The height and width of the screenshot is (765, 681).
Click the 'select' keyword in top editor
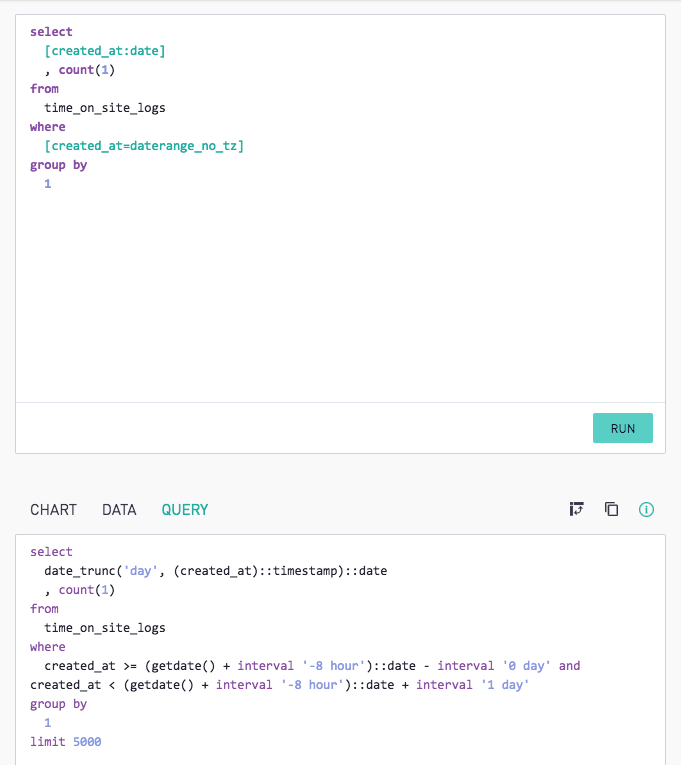[51, 32]
